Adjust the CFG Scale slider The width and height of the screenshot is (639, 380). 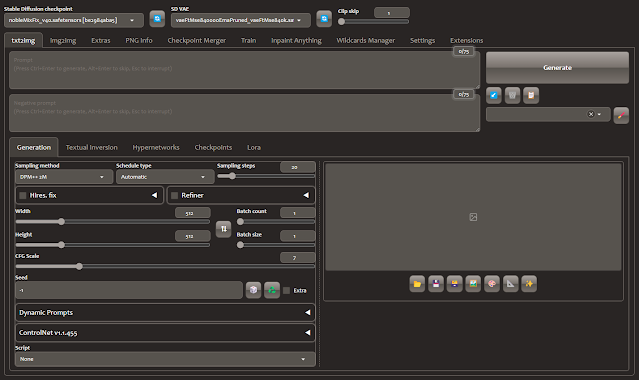point(165,266)
